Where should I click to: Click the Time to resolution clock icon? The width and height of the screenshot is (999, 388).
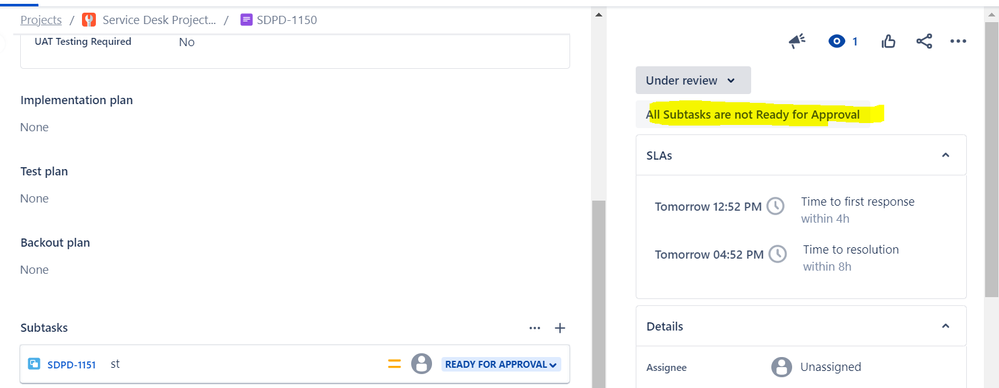777,254
